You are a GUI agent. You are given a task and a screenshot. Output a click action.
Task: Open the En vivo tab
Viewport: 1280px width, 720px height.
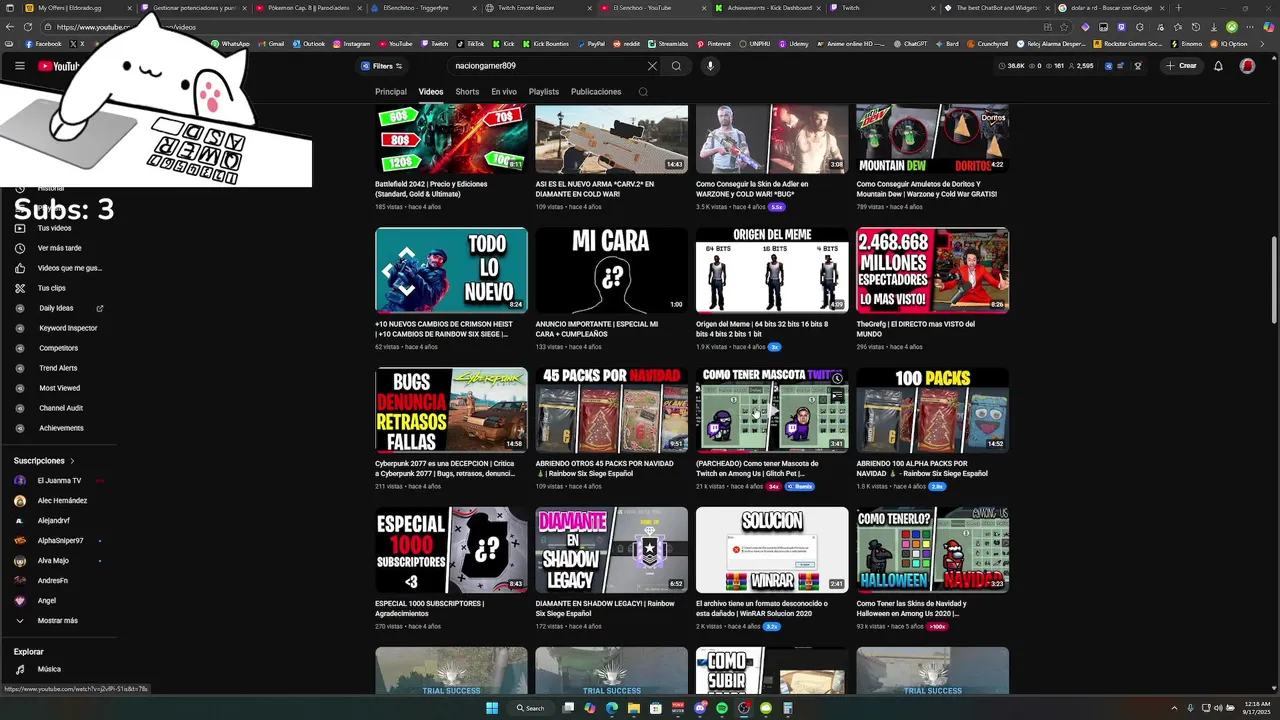(504, 92)
